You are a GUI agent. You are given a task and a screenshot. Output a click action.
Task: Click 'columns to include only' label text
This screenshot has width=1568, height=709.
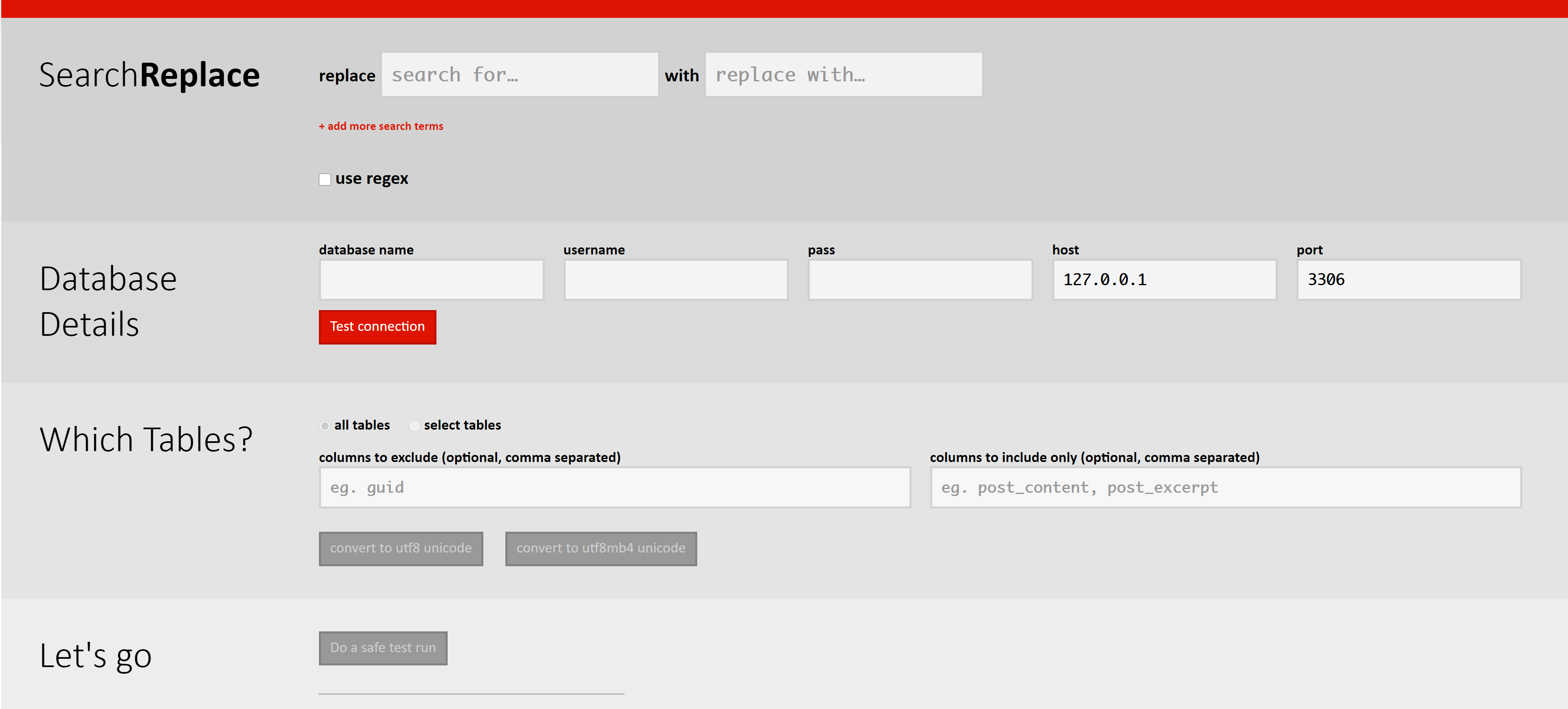coord(1004,457)
